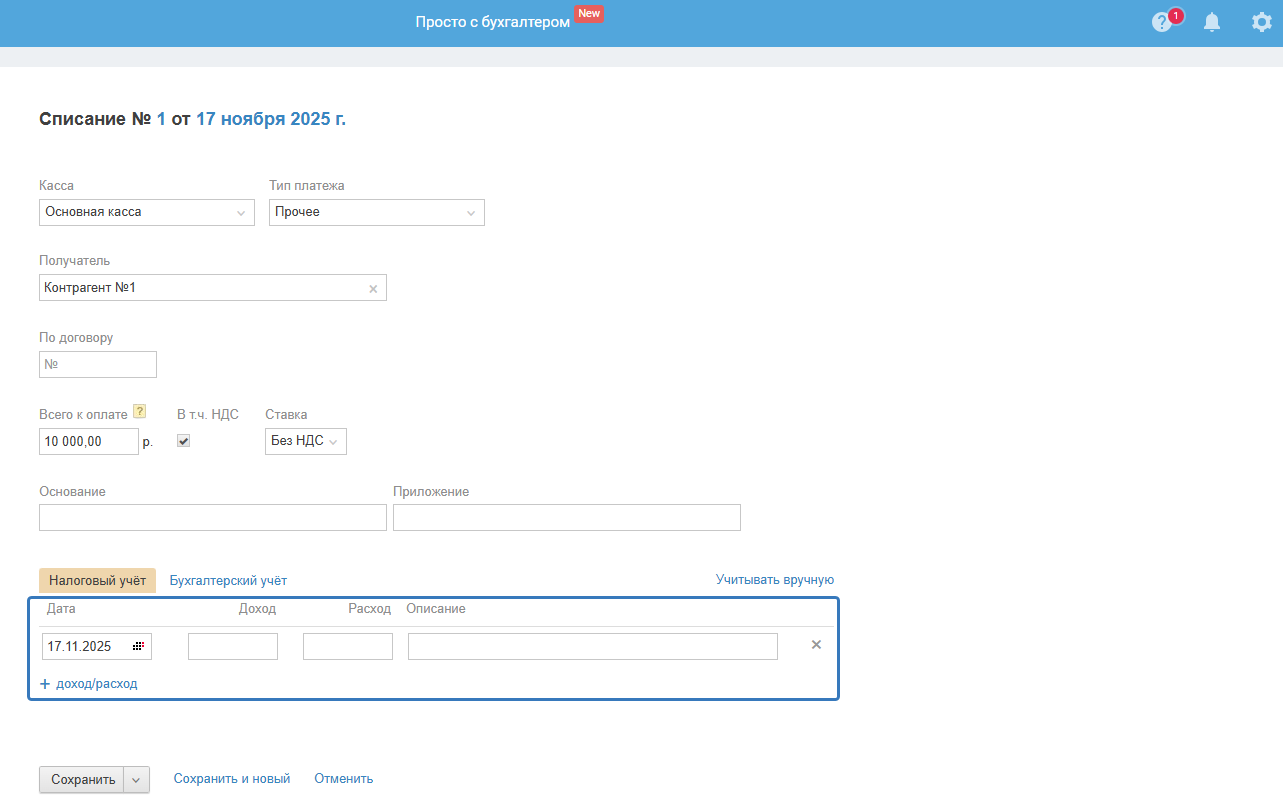Switch to the Бухгалтерский учёт tab
Viewport: 1283px width, 805px height.
(228, 580)
